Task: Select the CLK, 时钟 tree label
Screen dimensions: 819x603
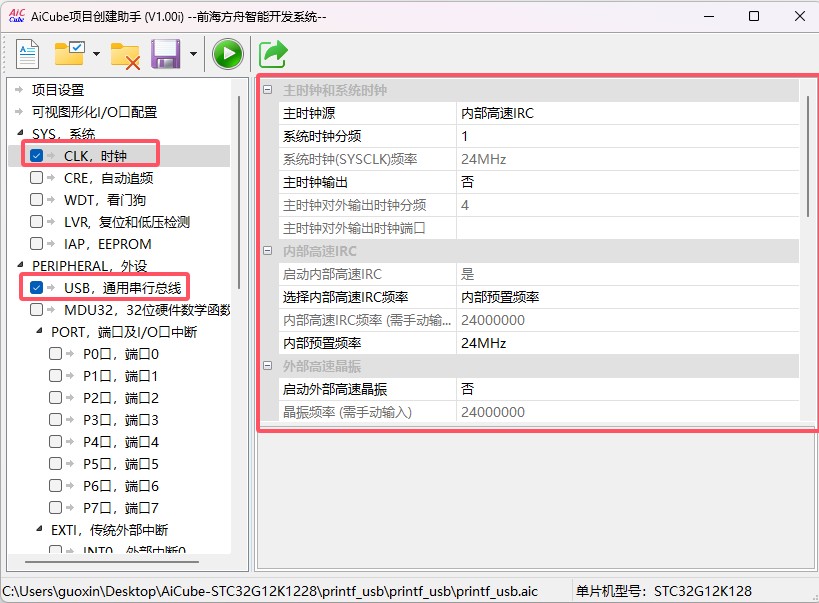Action: click(x=96, y=156)
